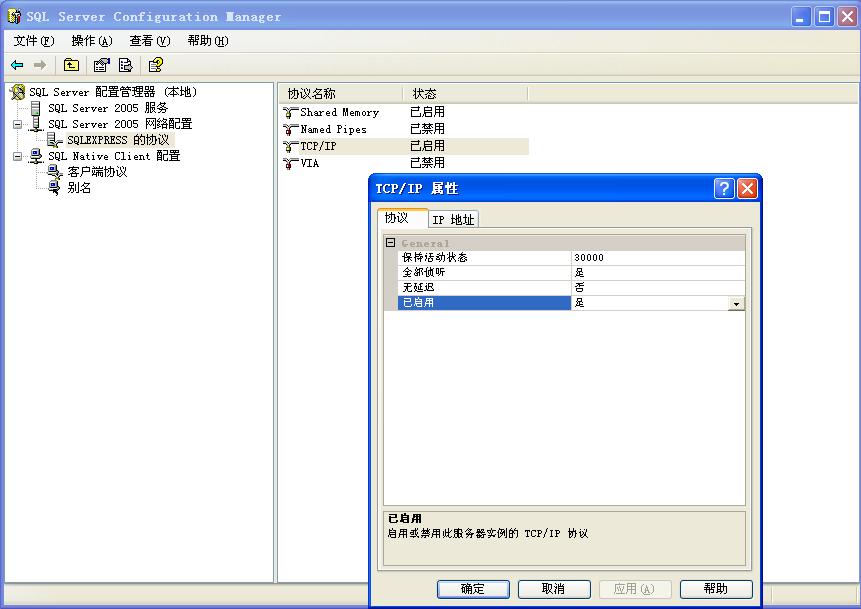Open the 操作(A) menu
This screenshot has width=861, height=609.
click(x=92, y=41)
